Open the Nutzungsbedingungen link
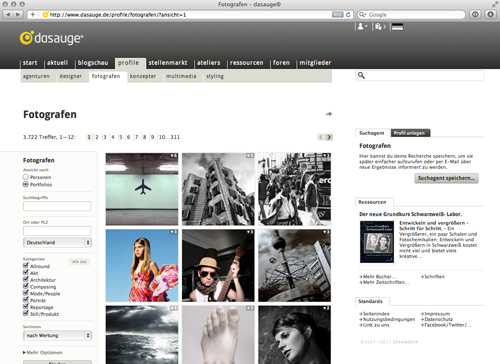The image size is (500, 364). point(387,319)
